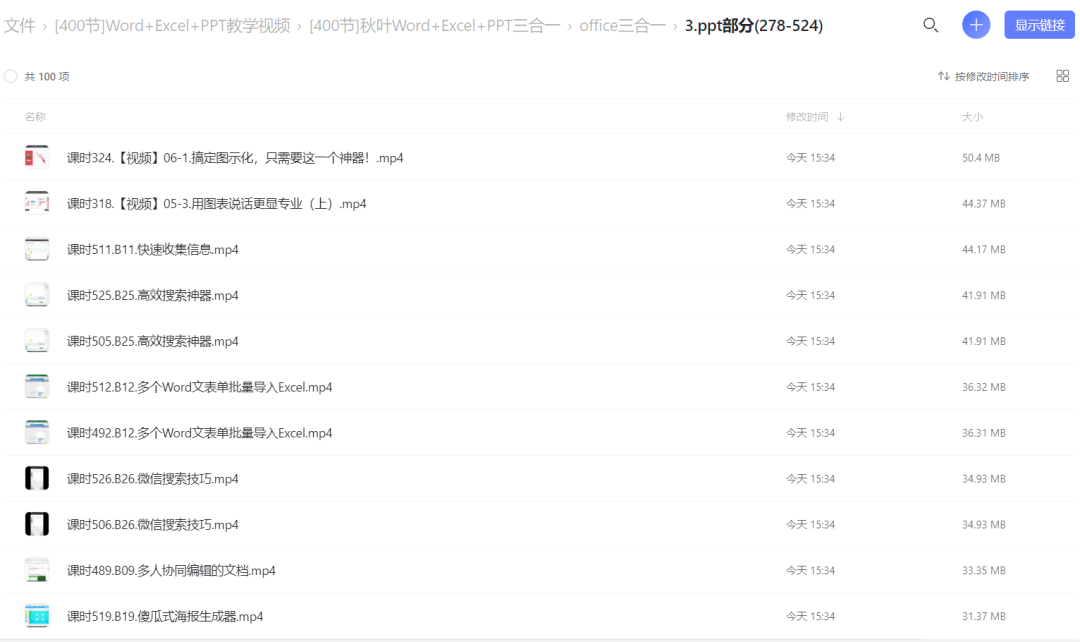Click file icon for 课时519 傻瓜式海报生成器
Viewport: 1080px width, 642px height.
(37, 616)
